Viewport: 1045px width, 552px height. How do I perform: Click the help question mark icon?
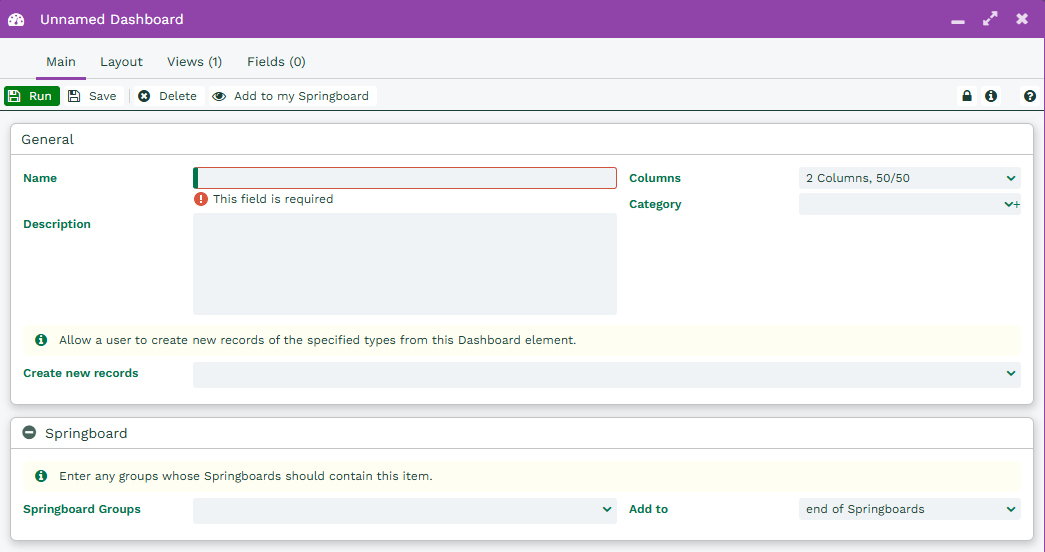tap(1029, 96)
